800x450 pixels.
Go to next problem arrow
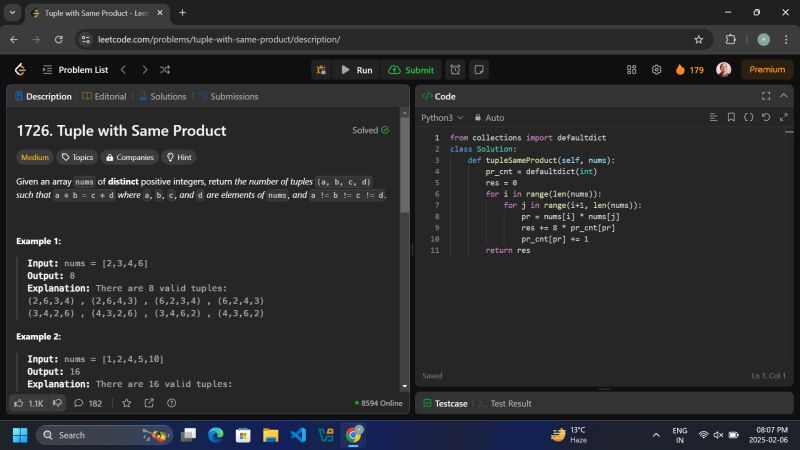click(145, 70)
